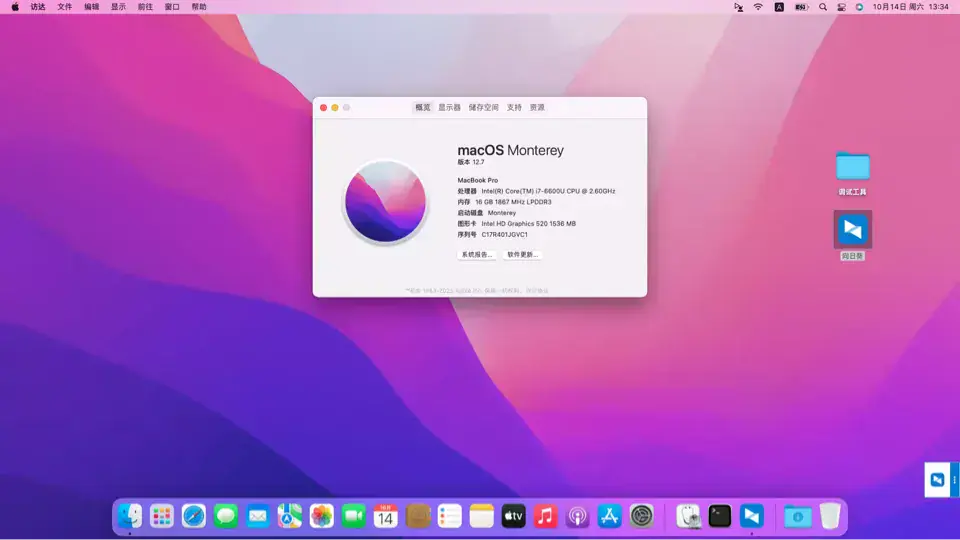Screen dimensions: 960x540
Task: Click the input method A icon
Action: click(779, 7)
